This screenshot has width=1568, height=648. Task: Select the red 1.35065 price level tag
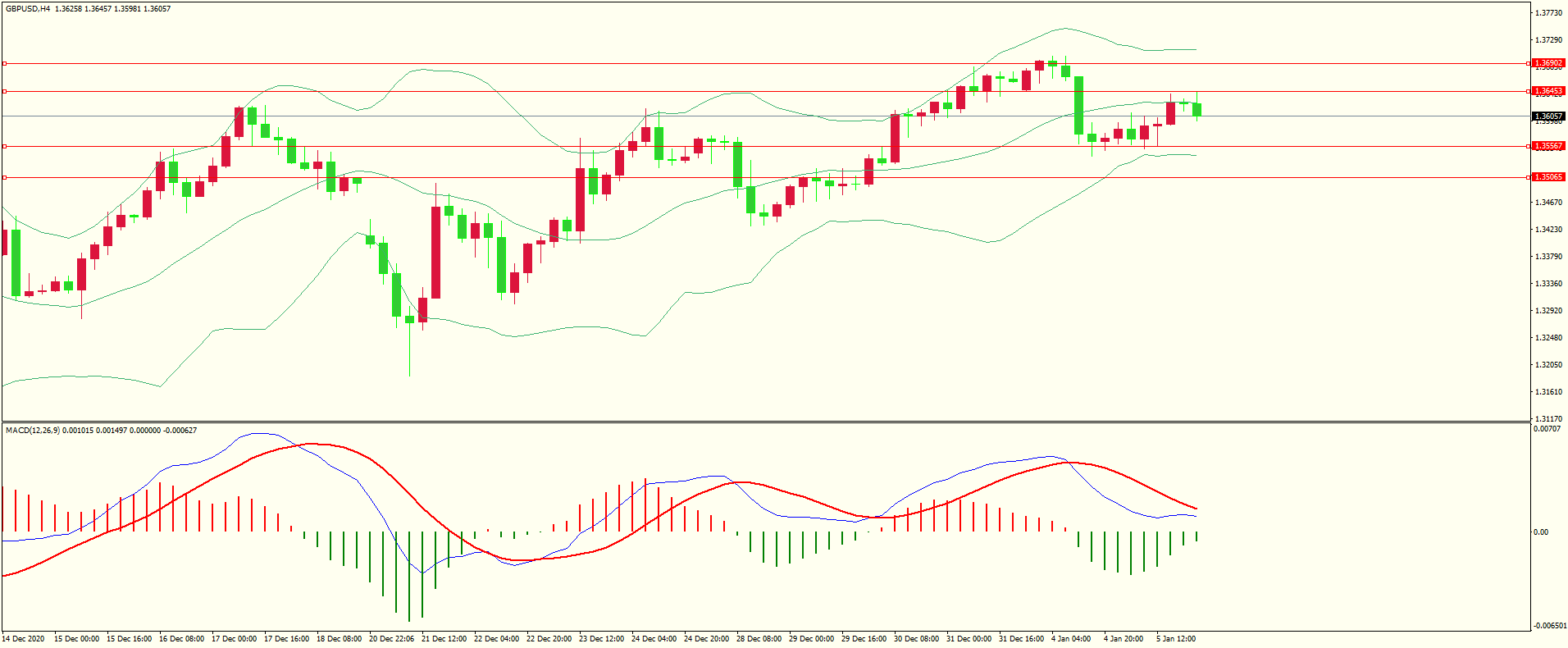(x=1548, y=177)
